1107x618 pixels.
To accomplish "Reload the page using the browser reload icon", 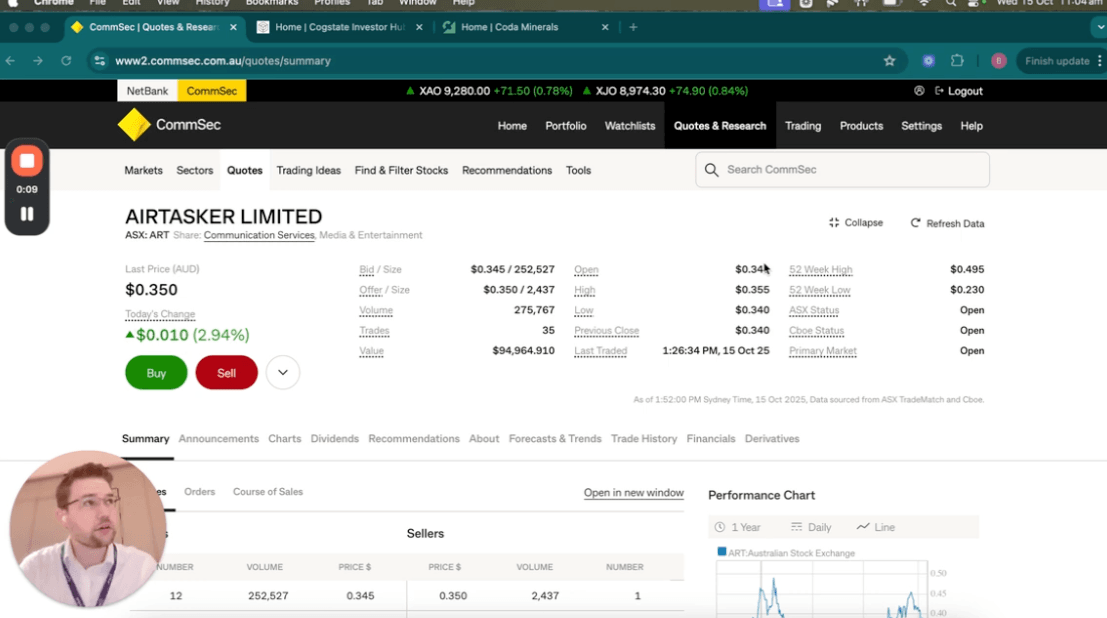I will click(x=66, y=61).
